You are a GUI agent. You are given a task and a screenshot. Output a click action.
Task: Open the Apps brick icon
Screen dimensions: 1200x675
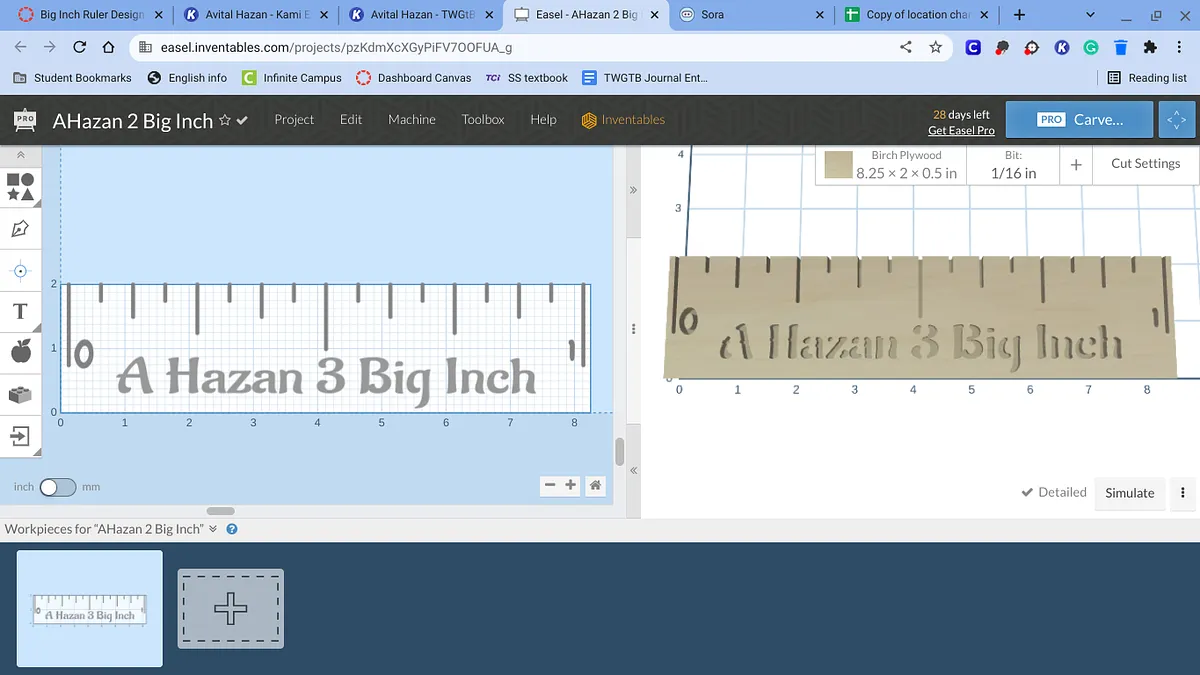[20, 394]
